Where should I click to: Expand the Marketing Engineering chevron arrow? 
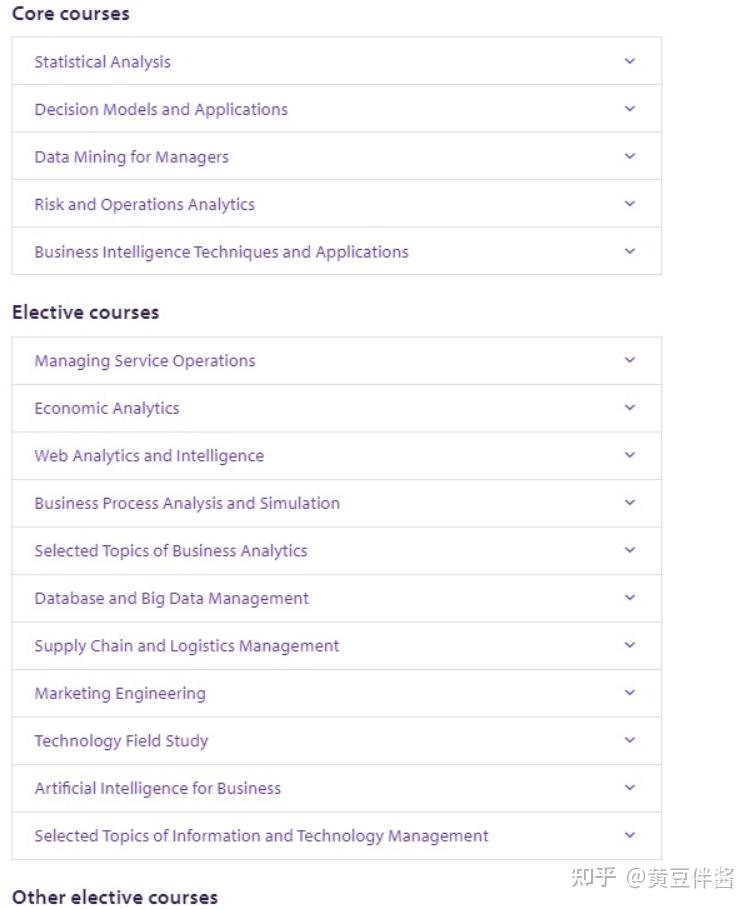coord(629,693)
